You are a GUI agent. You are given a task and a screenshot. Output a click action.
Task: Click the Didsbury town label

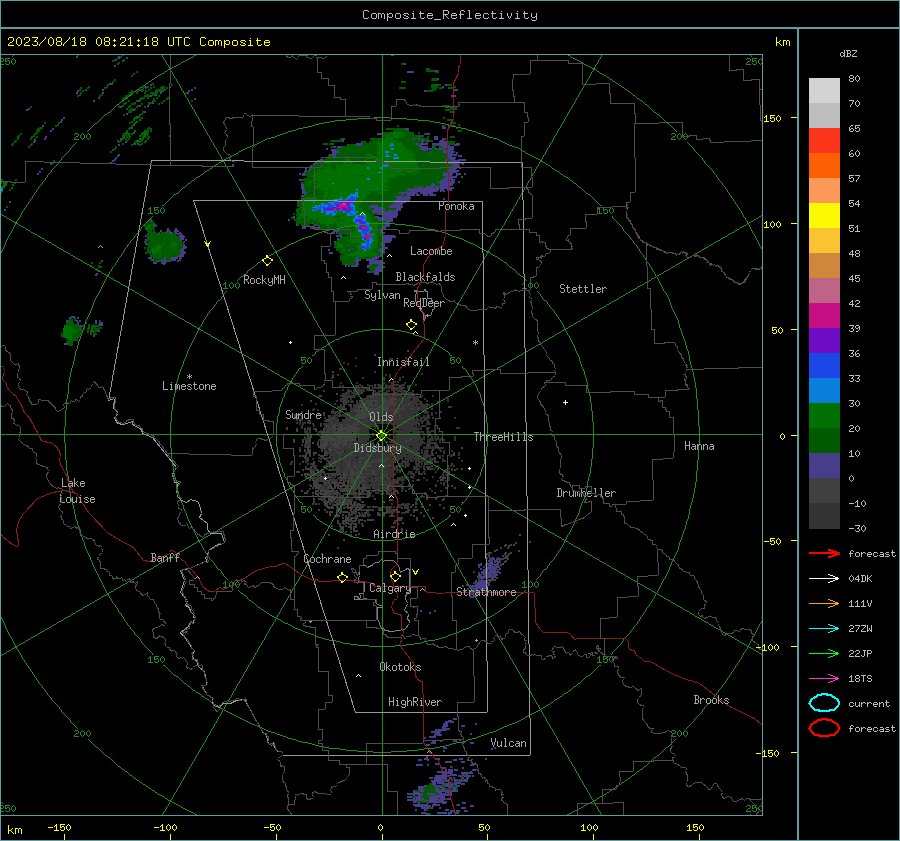[x=377, y=448]
